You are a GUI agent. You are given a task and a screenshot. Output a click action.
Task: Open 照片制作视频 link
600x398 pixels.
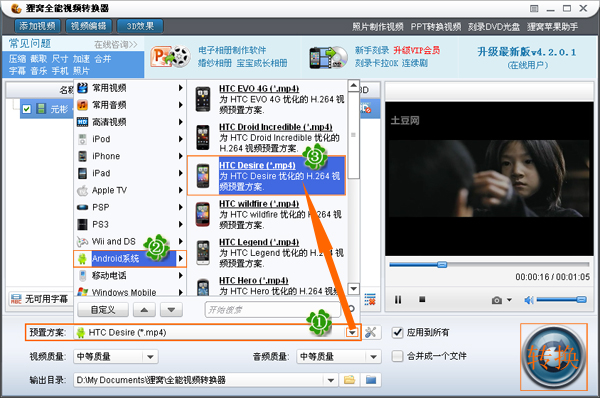point(377,27)
